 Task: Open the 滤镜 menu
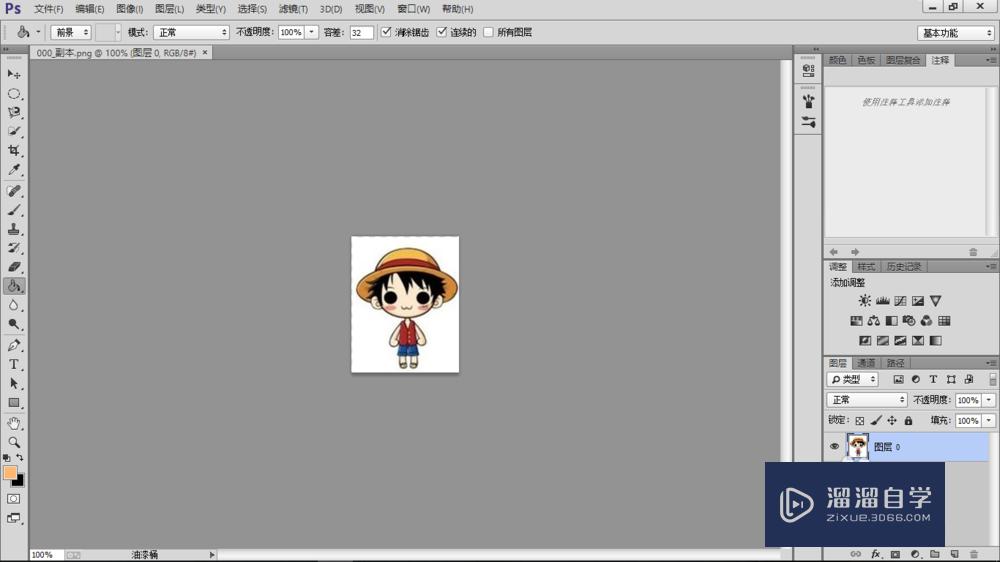pyautogui.click(x=293, y=9)
